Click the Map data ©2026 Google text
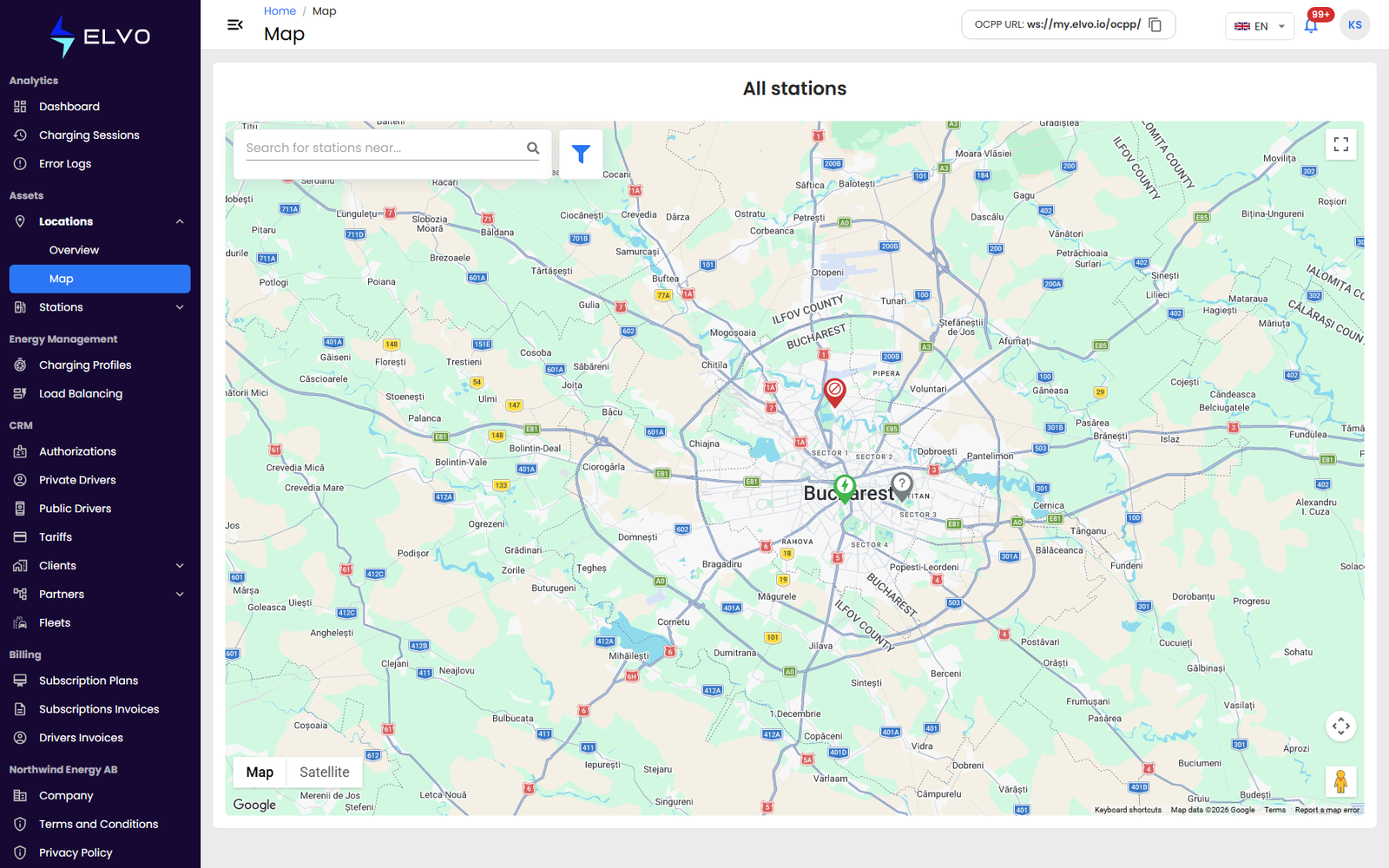Viewport: 1389px width, 868px height. (x=1213, y=810)
